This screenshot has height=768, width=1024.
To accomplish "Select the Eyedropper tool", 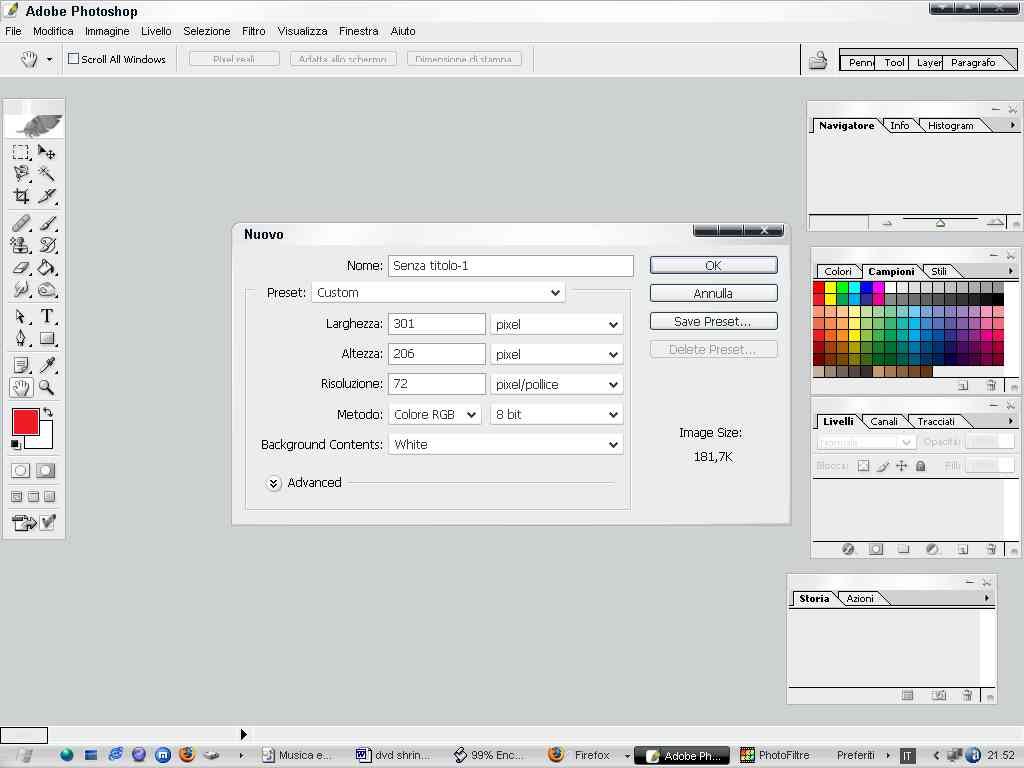I will pos(47,365).
